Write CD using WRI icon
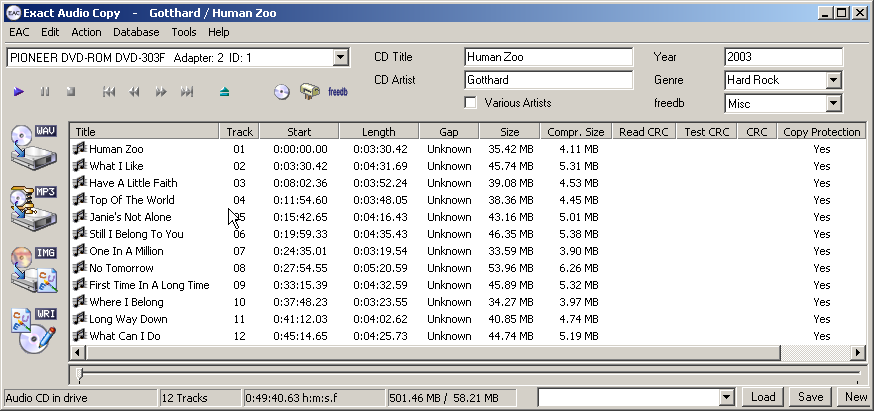 click(x=34, y=331)
